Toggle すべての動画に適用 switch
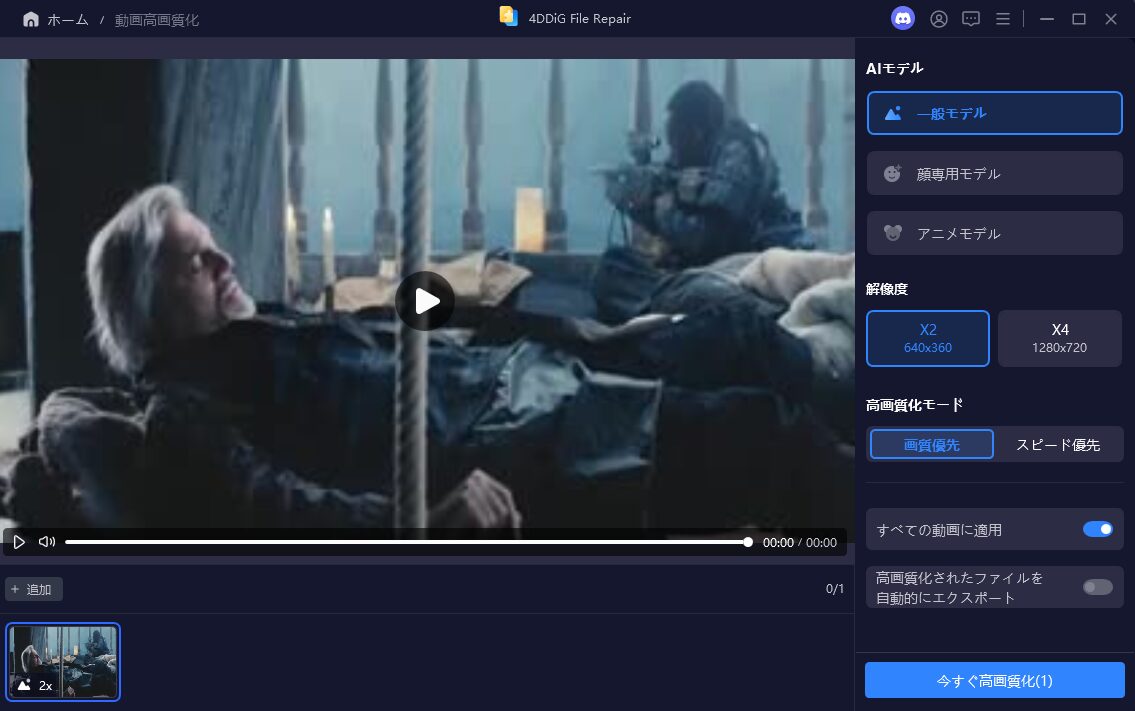1135x711 pixels. pos(1097,529)
